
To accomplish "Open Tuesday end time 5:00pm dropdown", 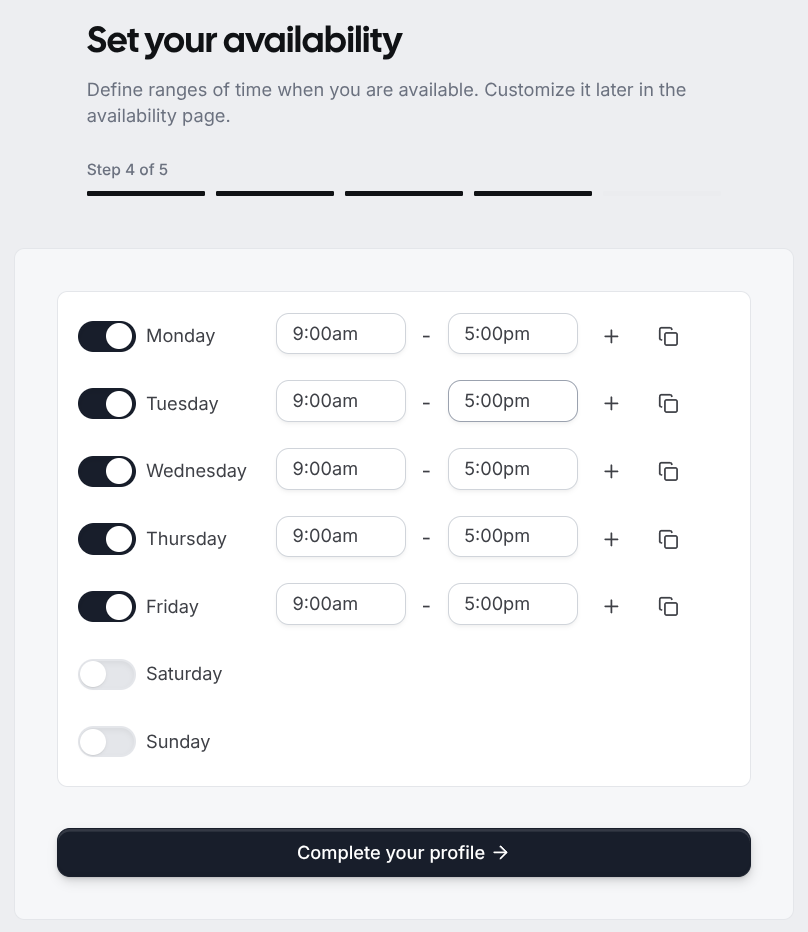I will [513, 401].
